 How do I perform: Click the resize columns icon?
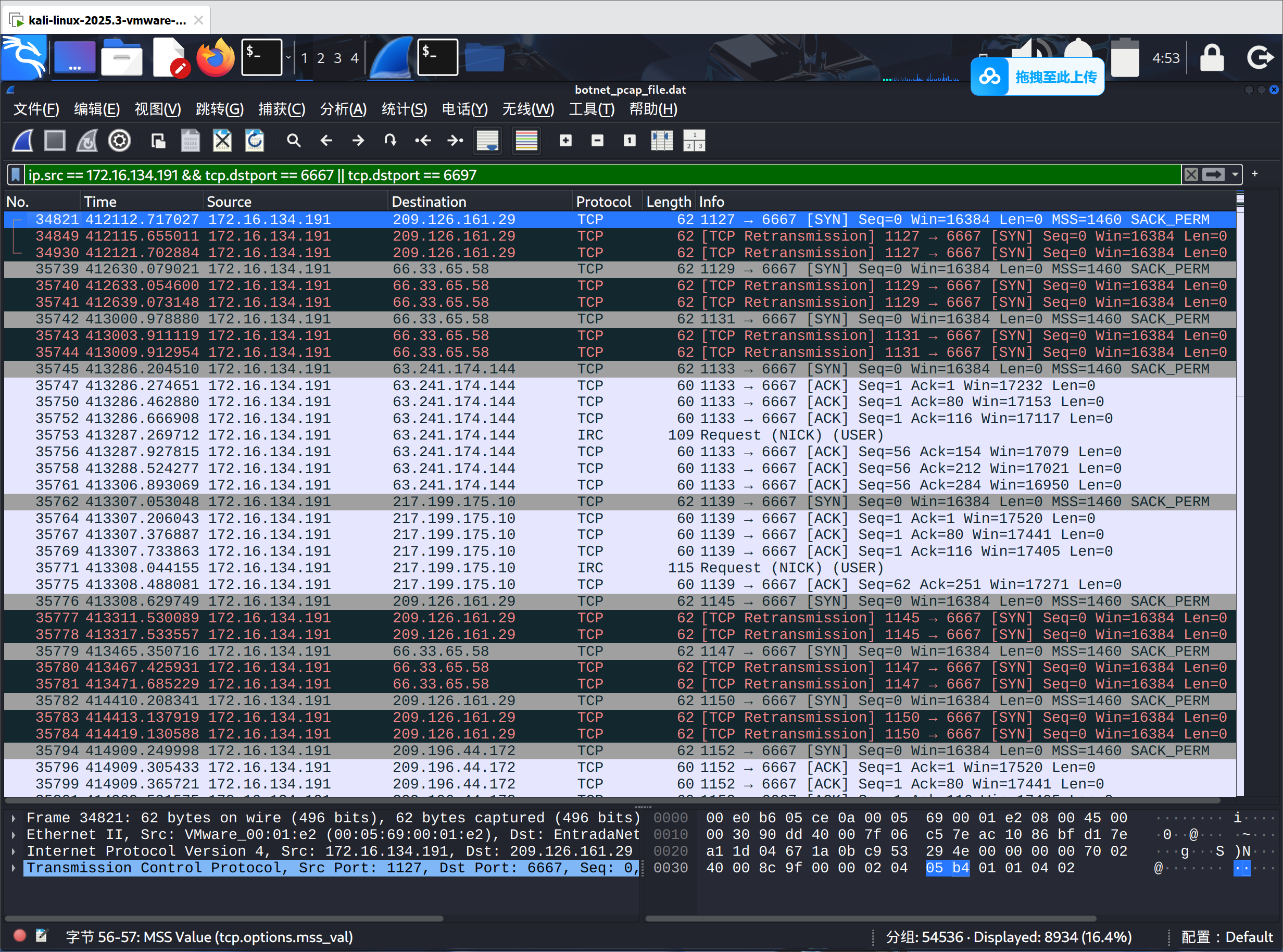click(x=661, y=141)
